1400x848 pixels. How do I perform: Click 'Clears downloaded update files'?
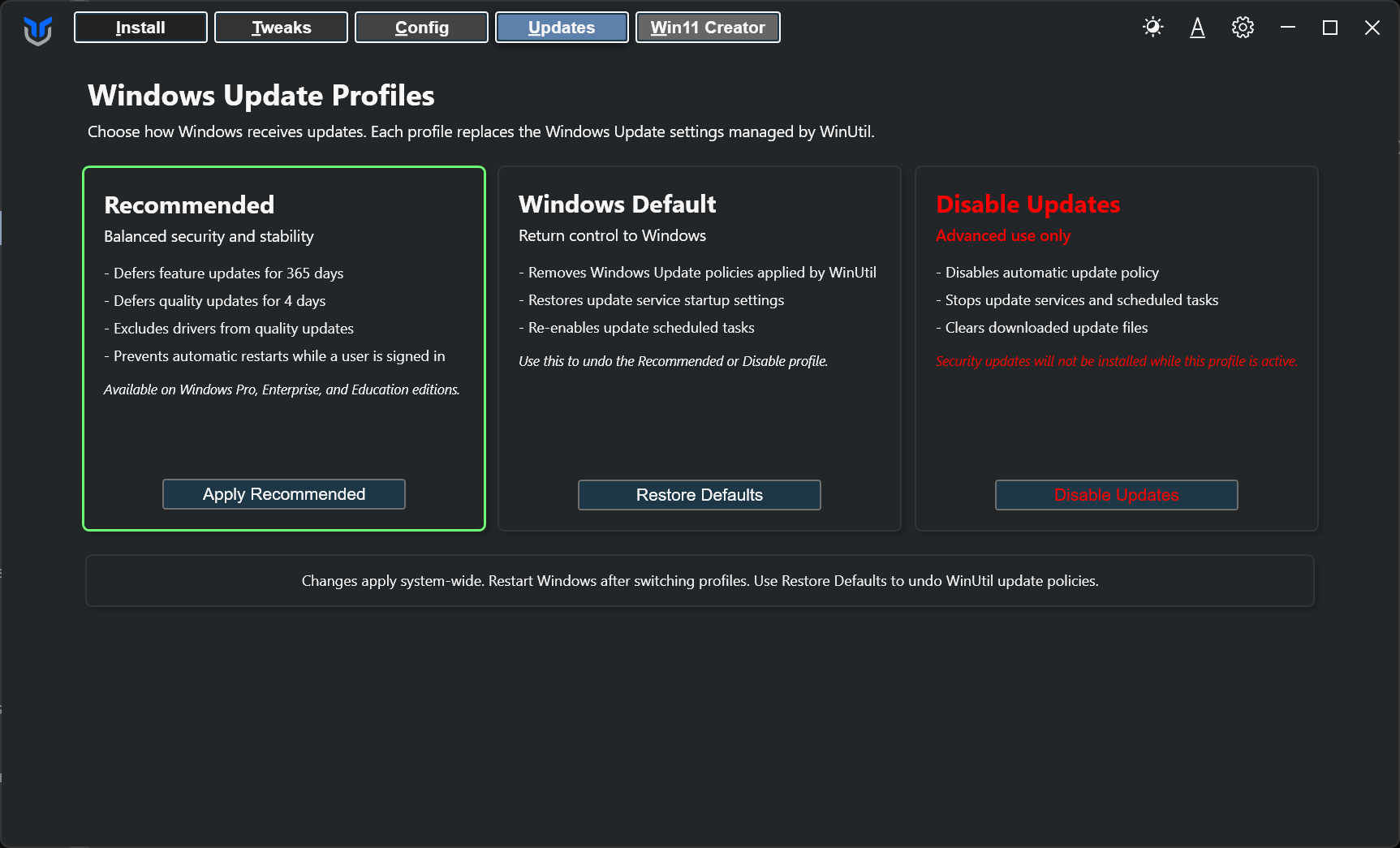coord(1042,328)
